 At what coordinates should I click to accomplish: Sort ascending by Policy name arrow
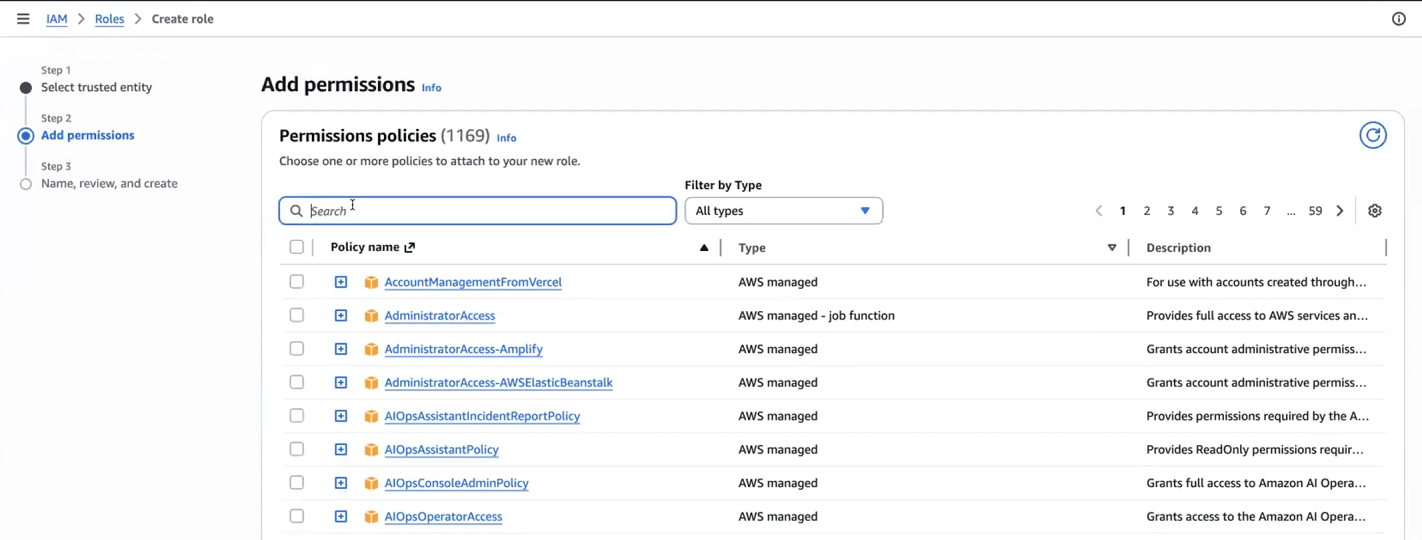point(704,248)
